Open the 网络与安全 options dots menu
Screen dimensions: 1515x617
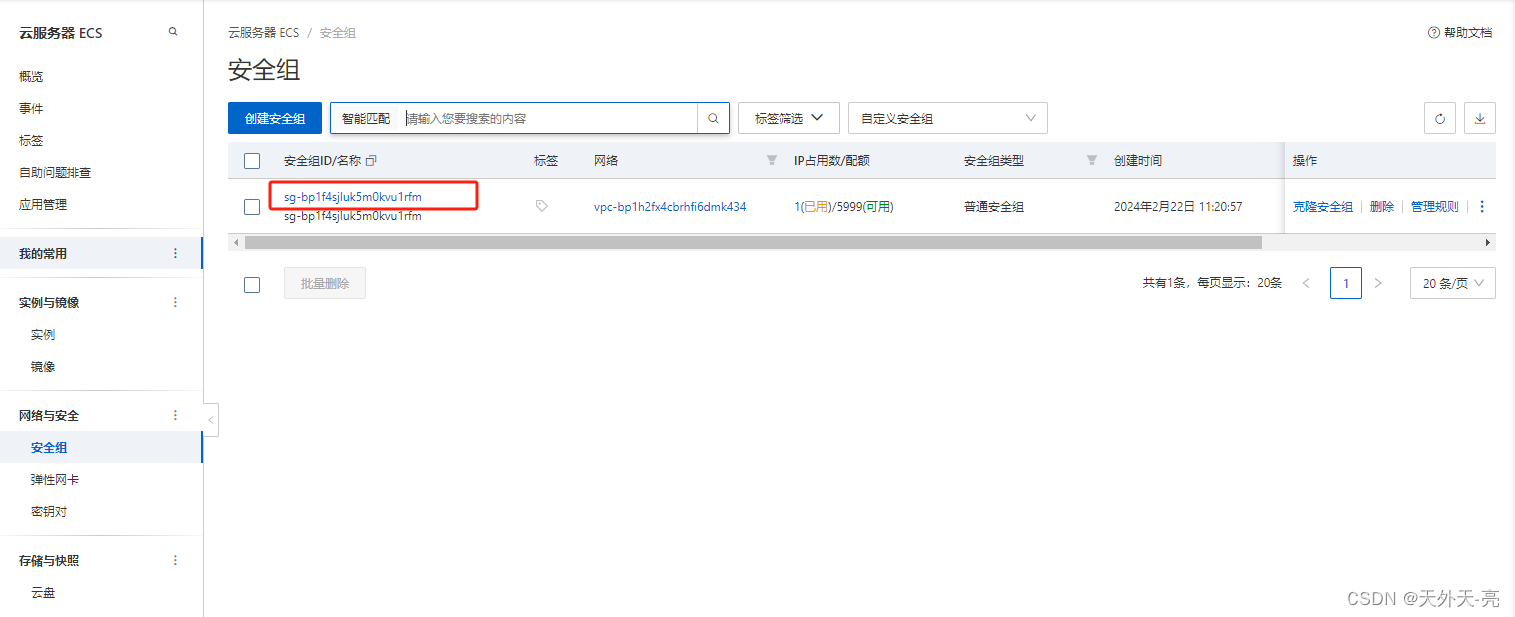(x=176, y=415)
